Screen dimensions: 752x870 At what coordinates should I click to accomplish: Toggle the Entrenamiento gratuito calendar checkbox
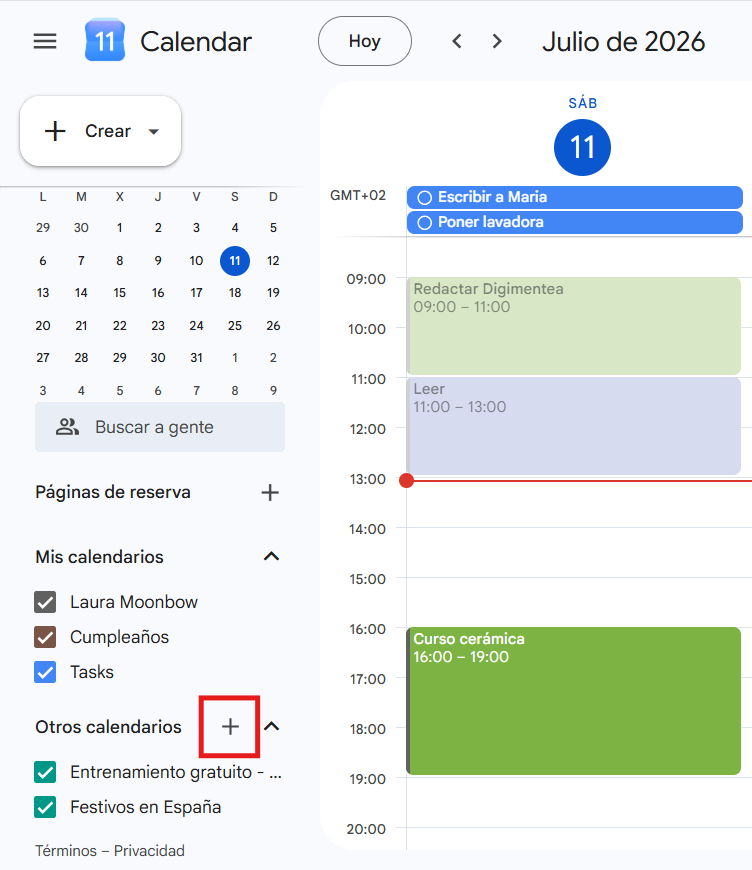[x=45, y=772]
